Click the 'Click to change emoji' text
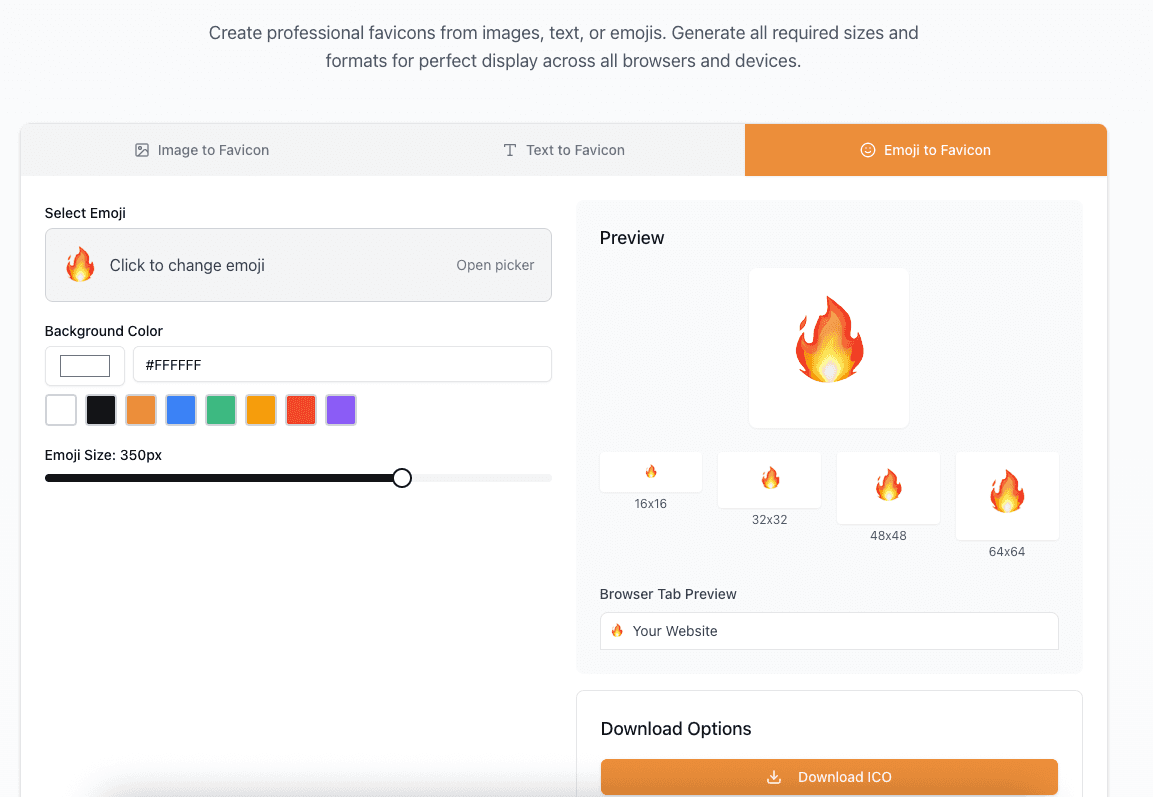The image size is (1153, 797). pyautogui.click(x=187, y=265)
